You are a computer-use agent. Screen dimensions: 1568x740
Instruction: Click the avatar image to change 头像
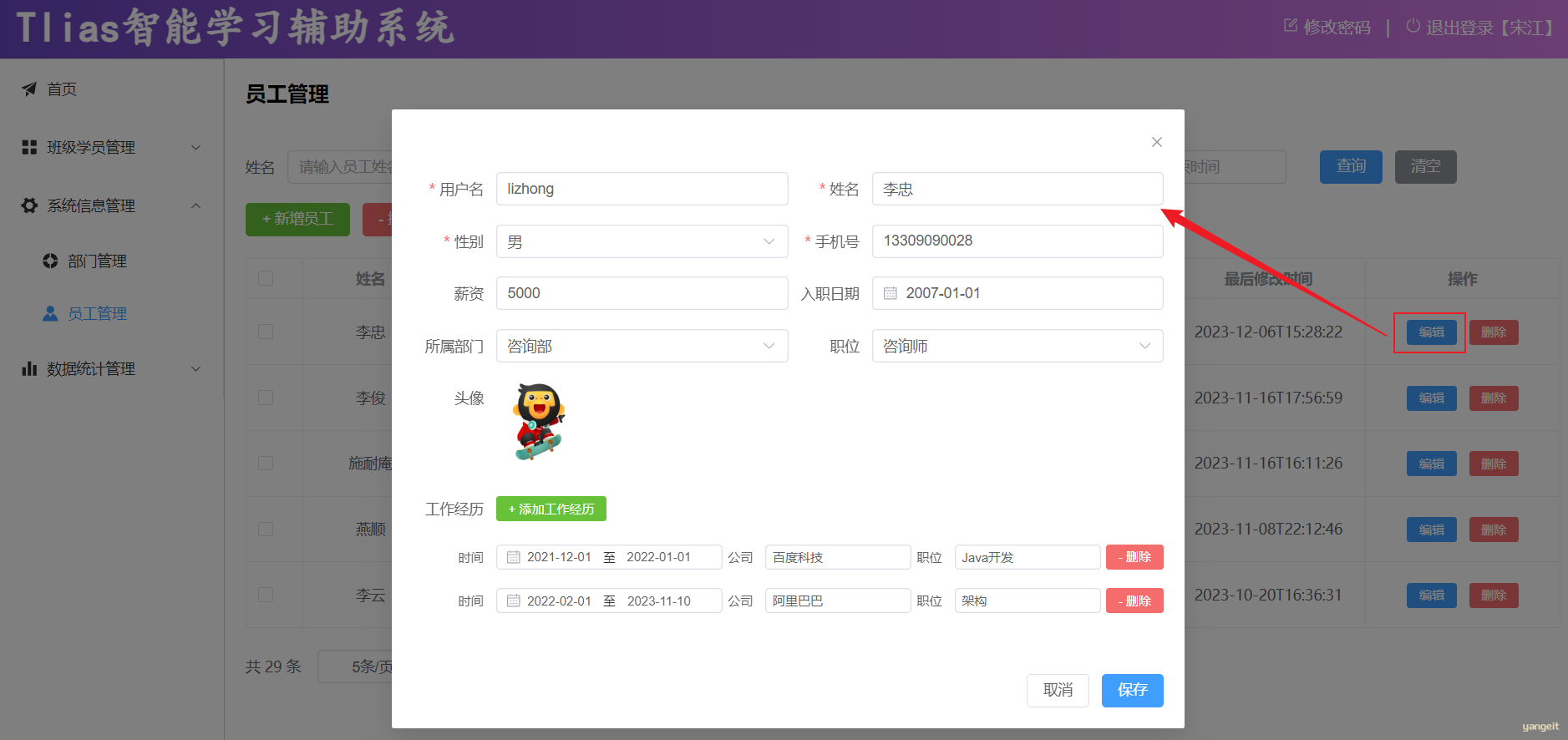[x=540, y=422]
